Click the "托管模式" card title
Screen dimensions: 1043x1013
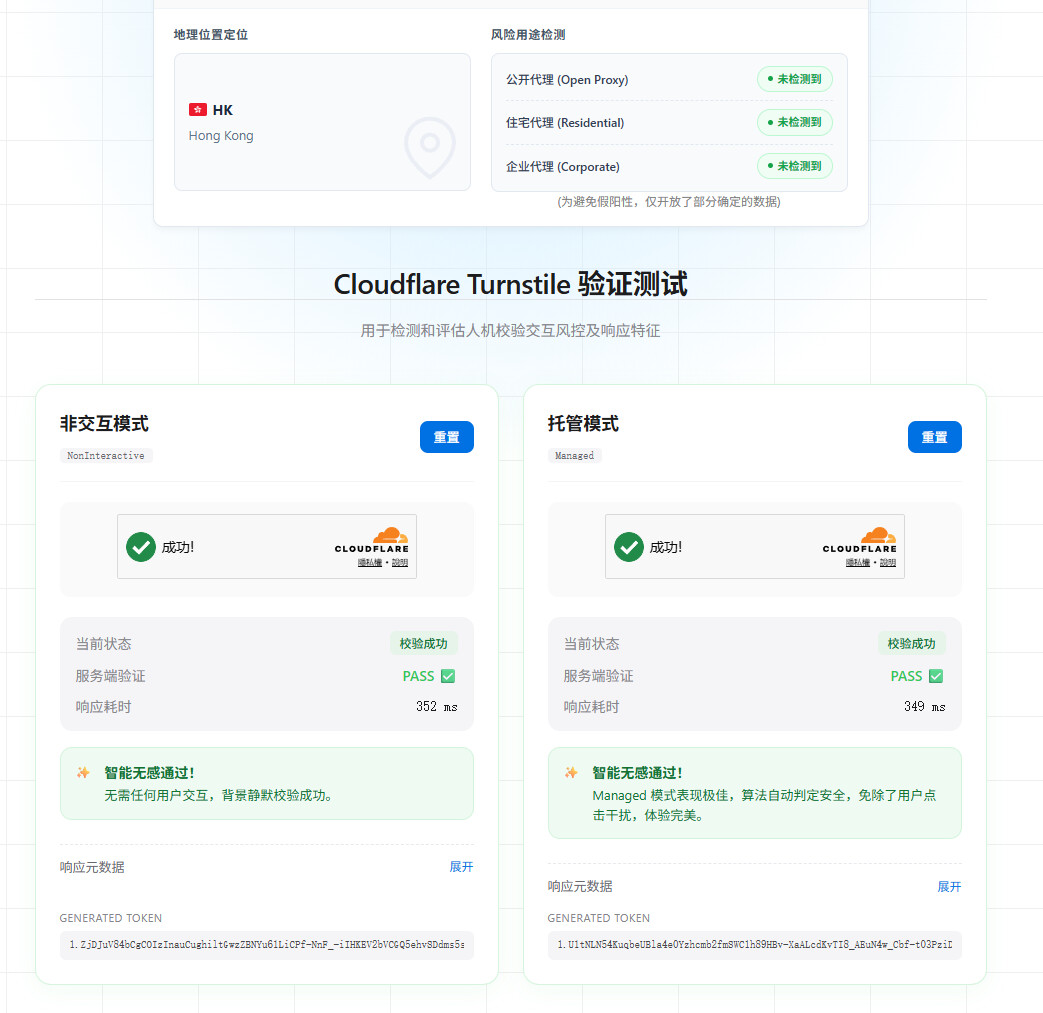point(583,424)
